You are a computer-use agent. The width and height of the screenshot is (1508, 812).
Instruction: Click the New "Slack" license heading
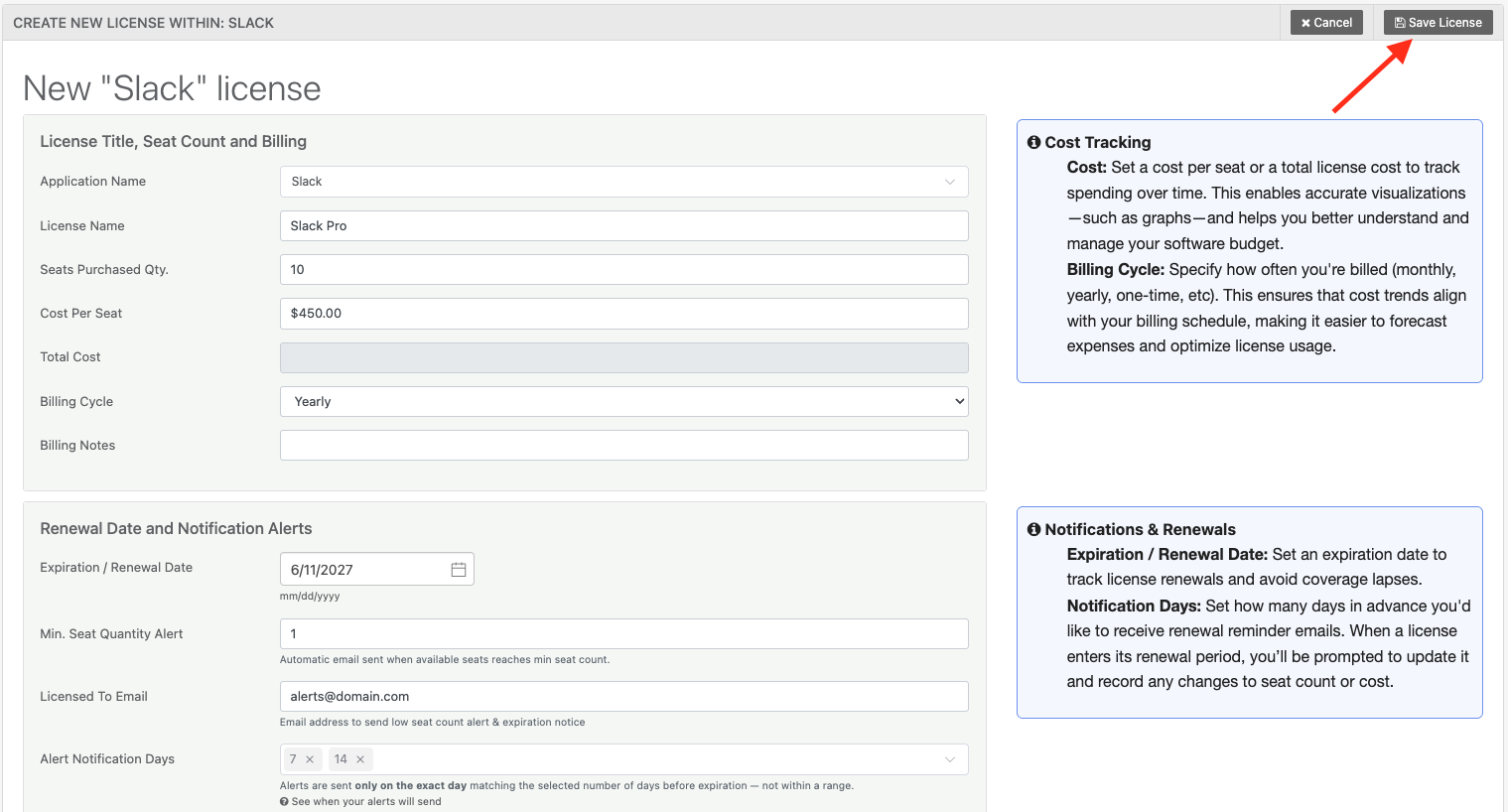tap(172, 88)
